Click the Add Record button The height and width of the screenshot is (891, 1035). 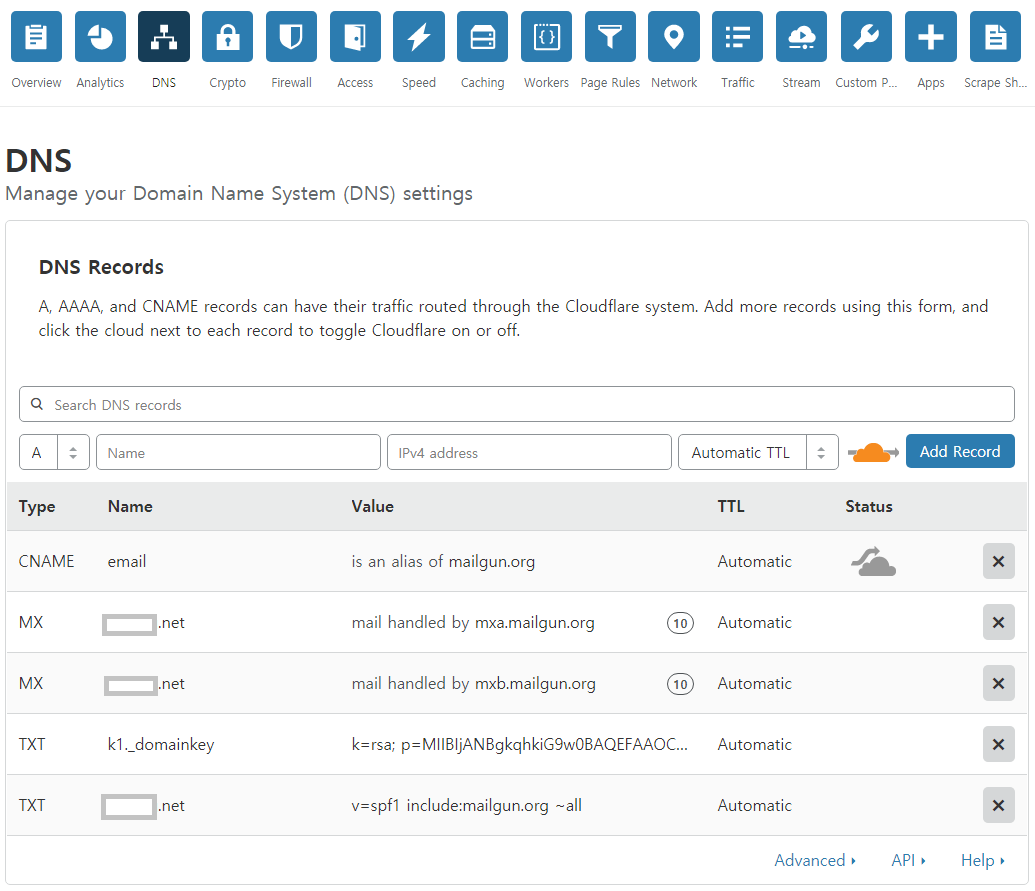tap(960, 451)
